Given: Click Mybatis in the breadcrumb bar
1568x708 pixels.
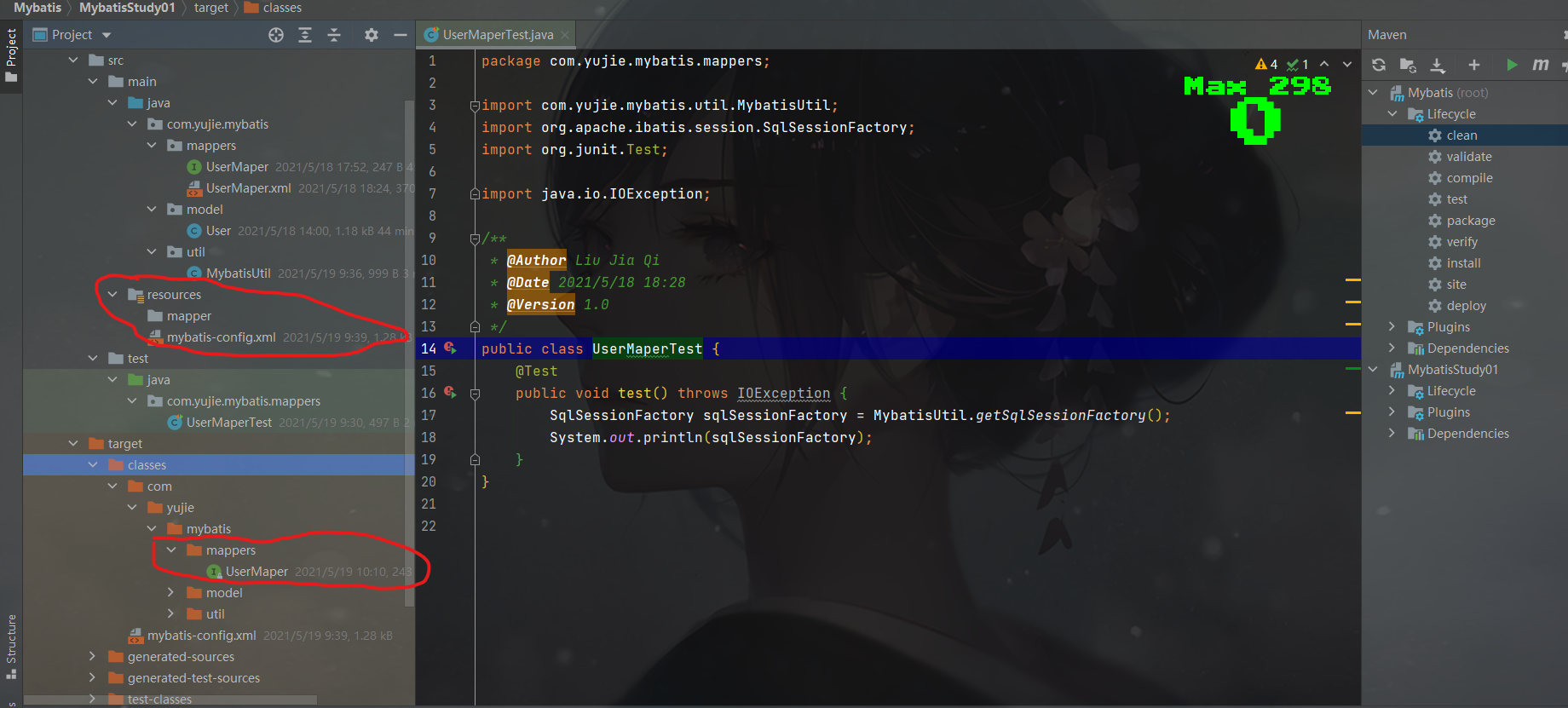Looking at the screenshot, I should point(37,8).
